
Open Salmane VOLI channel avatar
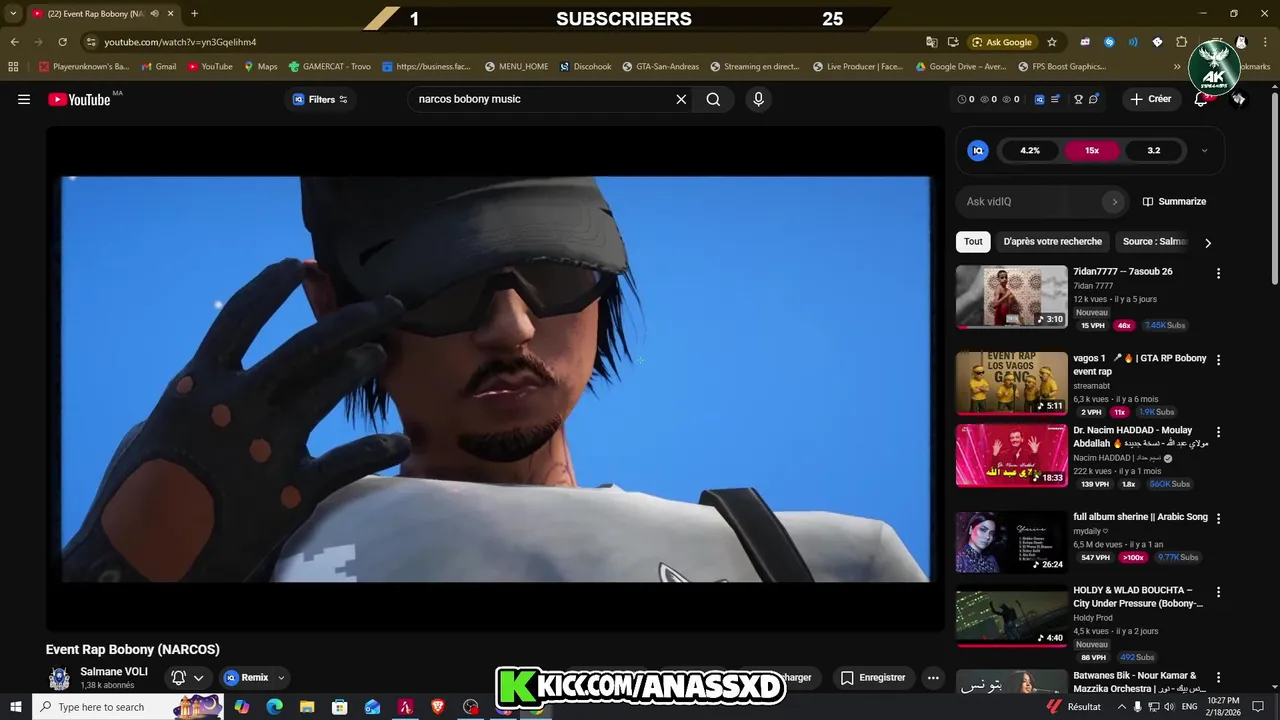[60, 678]
